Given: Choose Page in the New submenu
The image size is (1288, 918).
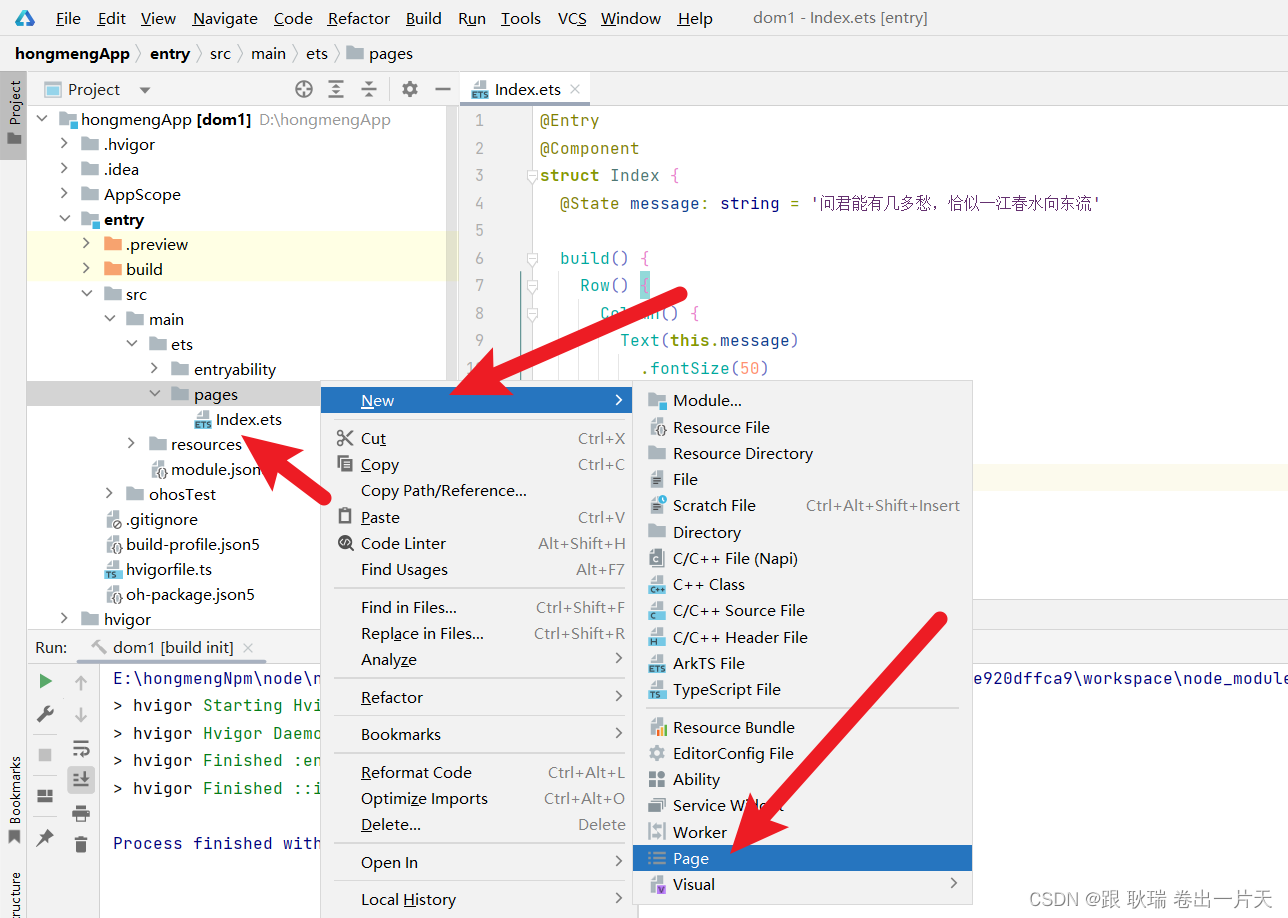Looking at the screenshot, I should pos(802,858).
